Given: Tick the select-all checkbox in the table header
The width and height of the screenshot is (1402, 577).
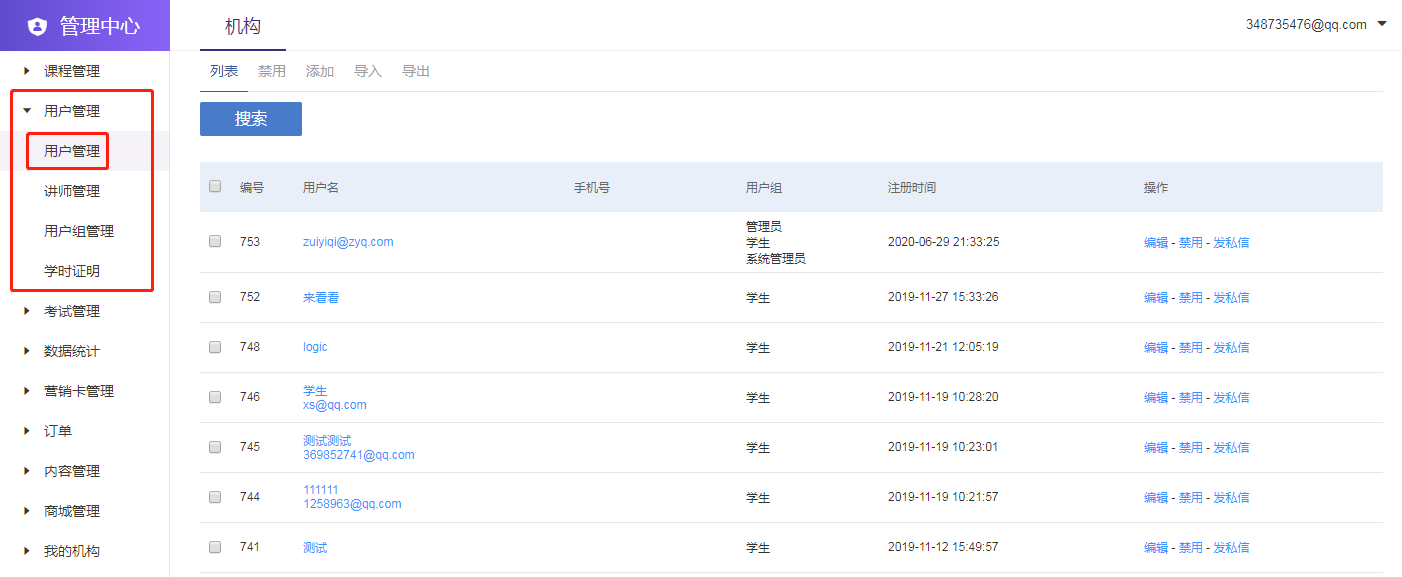Looking at the screenshot, I should point(215,186).
